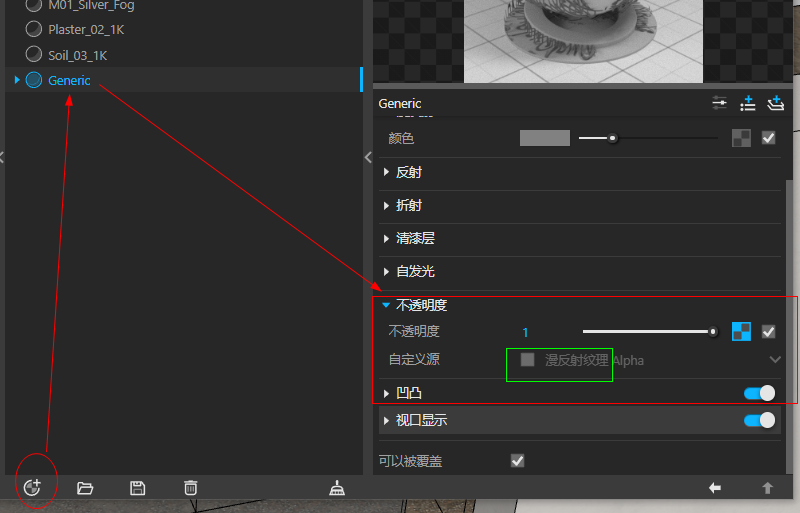The image size is (800, 513).
Task: Click the color texture map button
Action: 741,138
